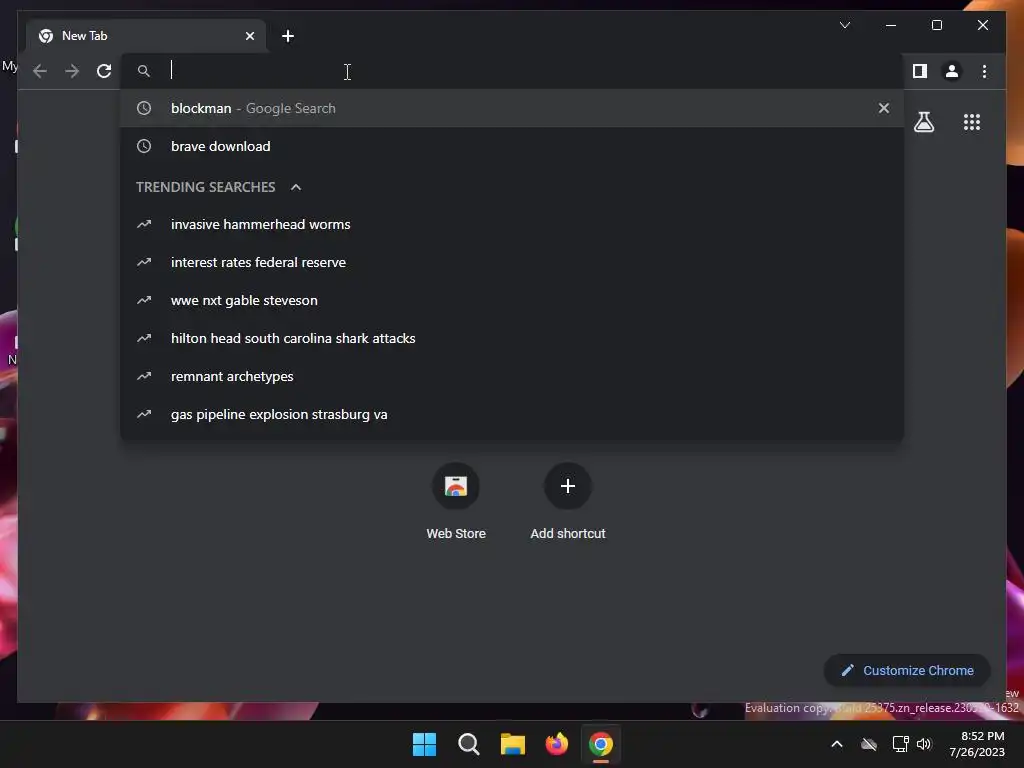Open Firefox from the taskbar
Screen dimensions: 1024x768
556,744
